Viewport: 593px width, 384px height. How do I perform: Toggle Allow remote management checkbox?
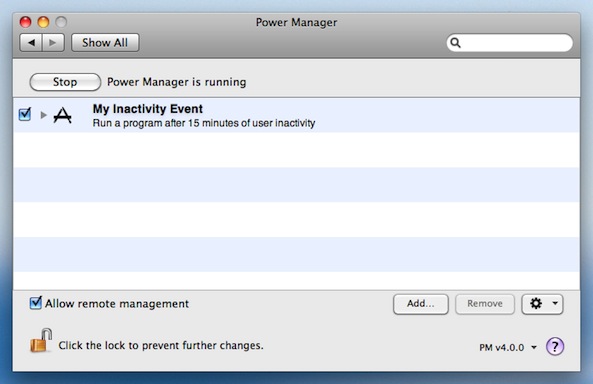(36, 303)
